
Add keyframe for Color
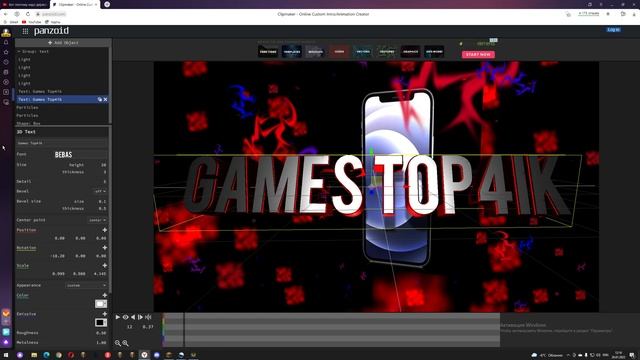pos(104,295)
